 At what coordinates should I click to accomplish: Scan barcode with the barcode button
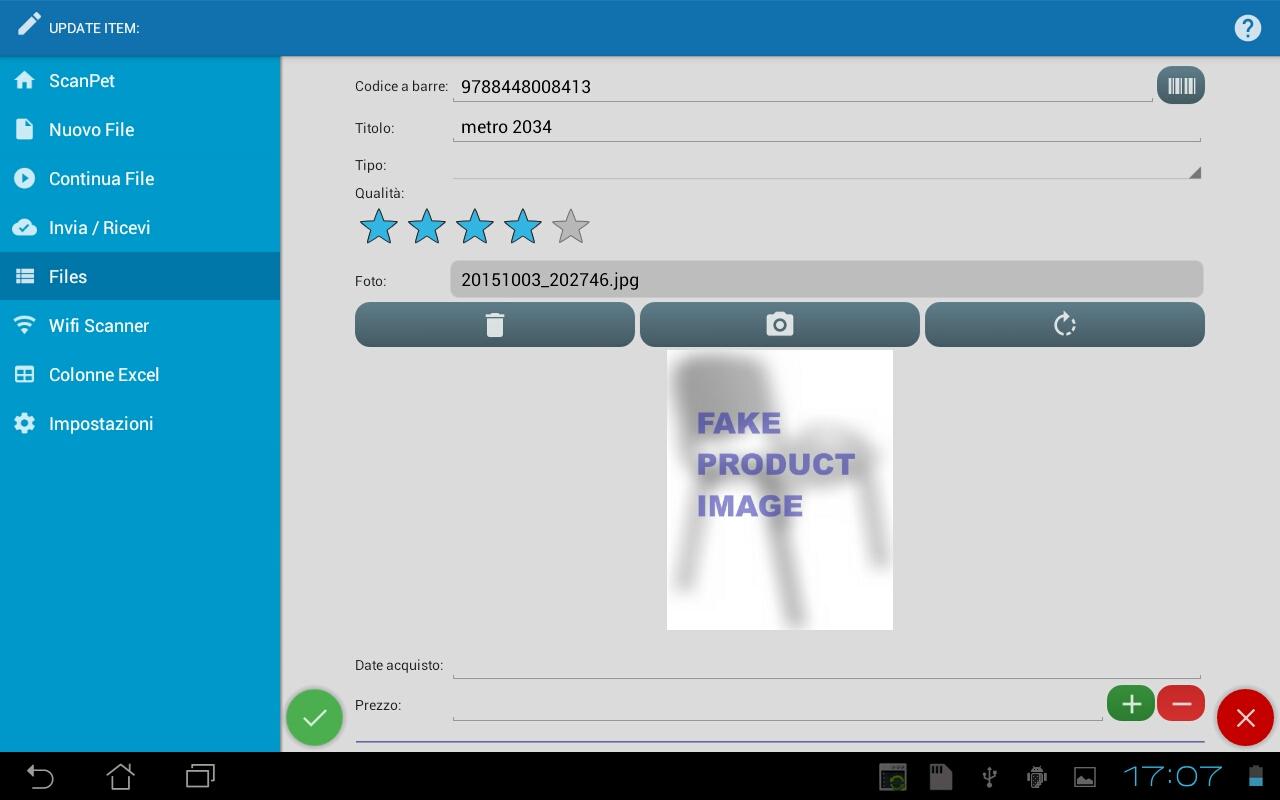(1181, 85)
